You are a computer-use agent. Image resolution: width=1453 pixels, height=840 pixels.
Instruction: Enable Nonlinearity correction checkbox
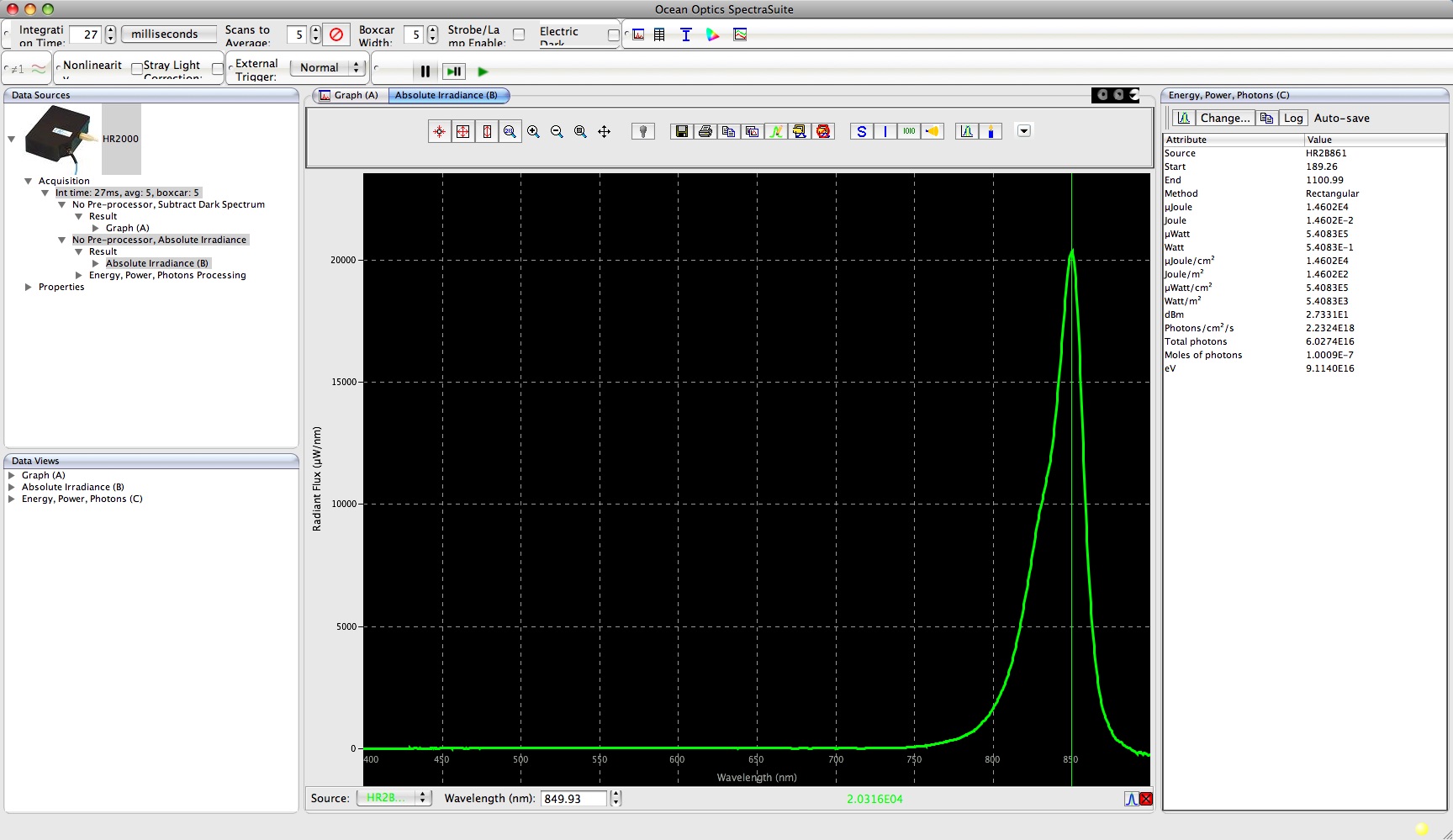pyautogui.click(x=136, y=69)
